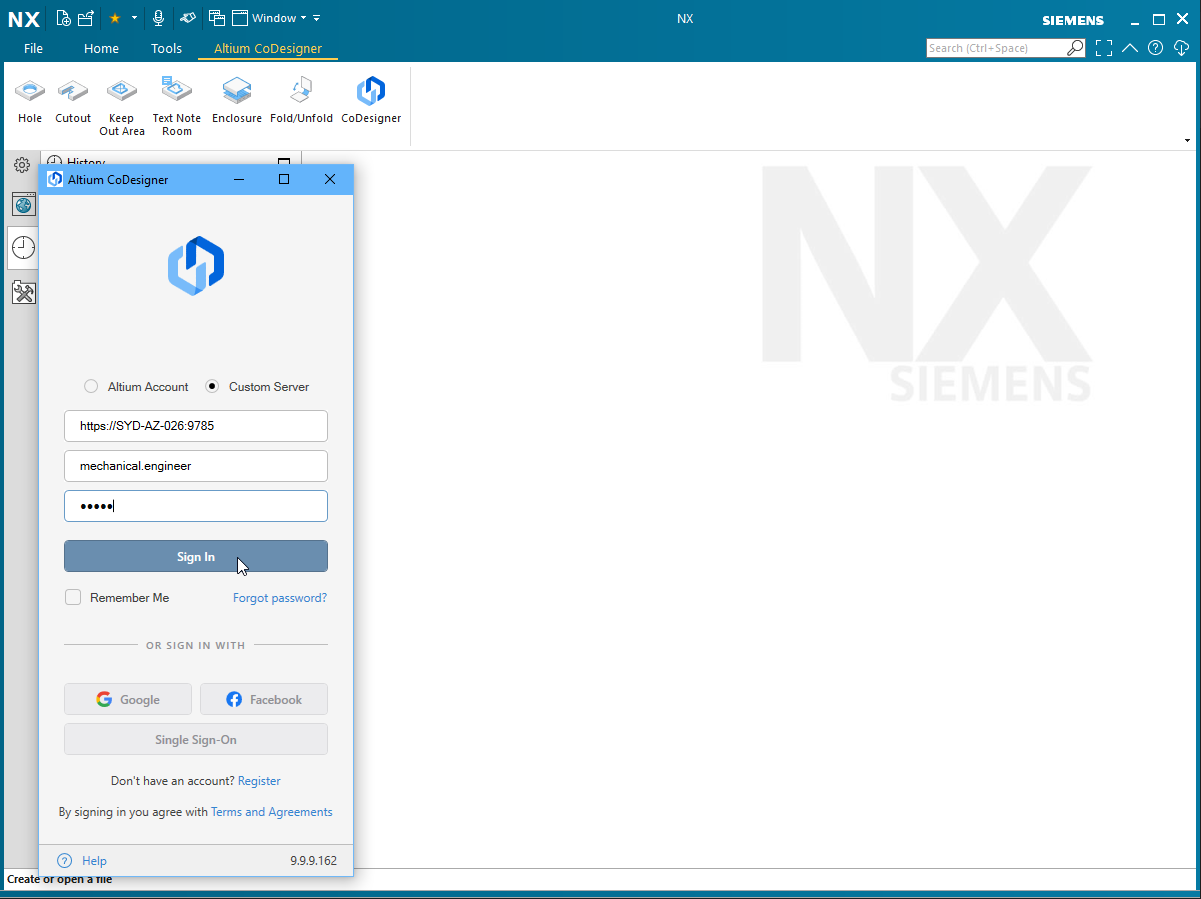Select the Custom Server radio button

211,386
